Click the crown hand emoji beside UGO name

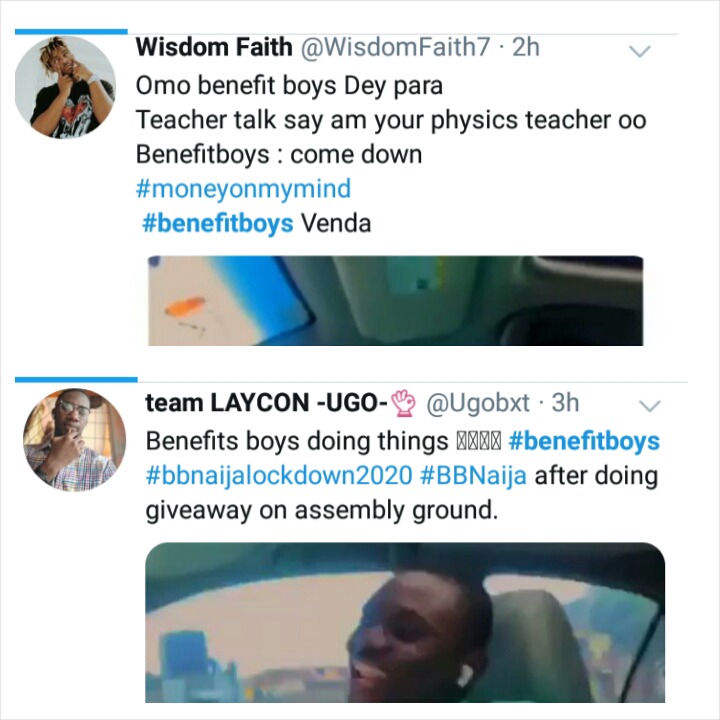(404, 403)
